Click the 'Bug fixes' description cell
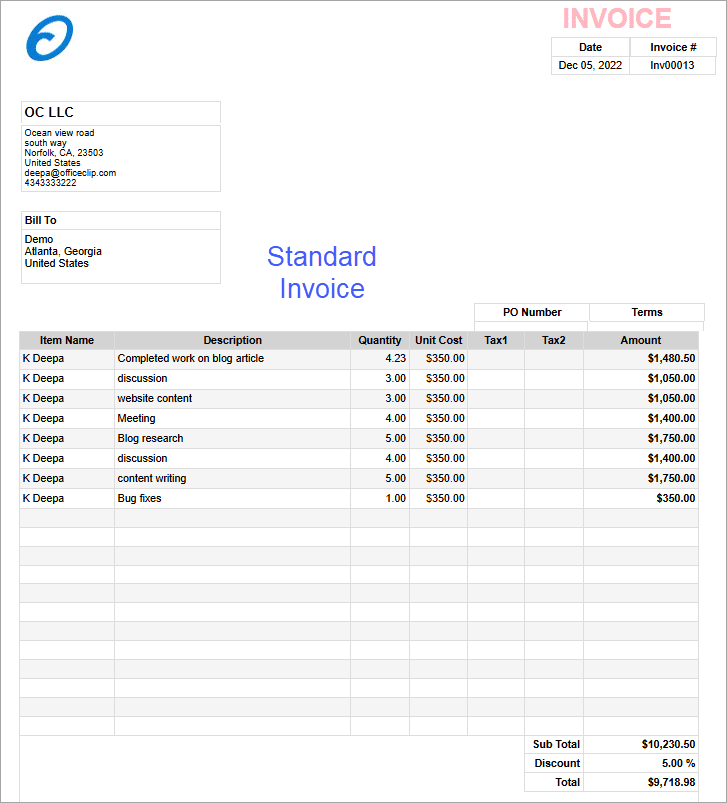 click(x=139, y=498)
